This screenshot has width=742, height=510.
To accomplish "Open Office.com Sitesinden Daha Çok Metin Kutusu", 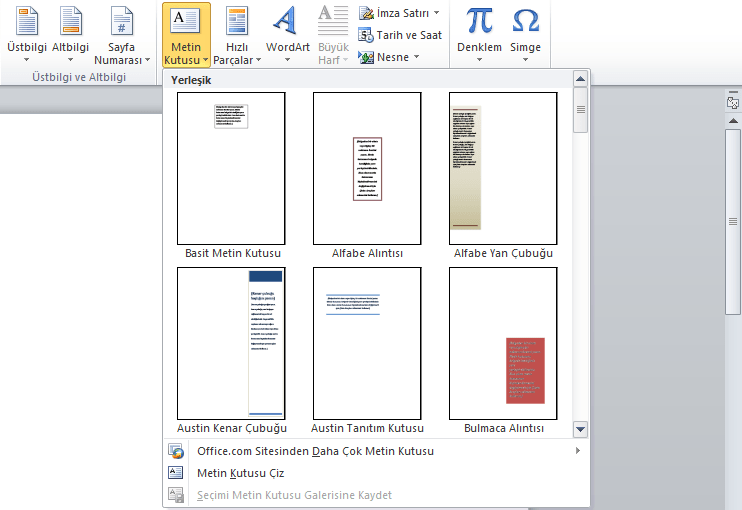I will (315, 451).
